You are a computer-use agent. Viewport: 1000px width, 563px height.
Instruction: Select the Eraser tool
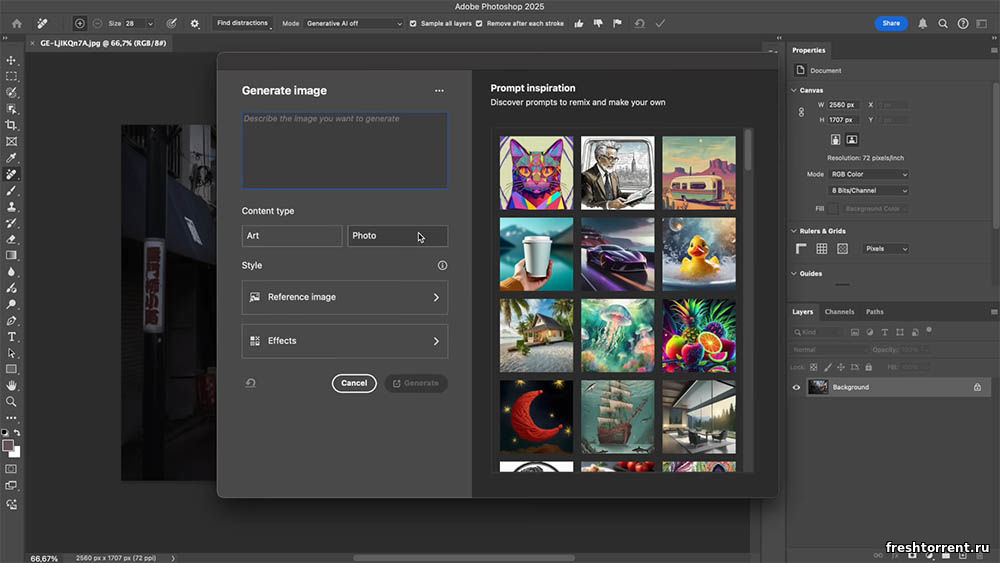tap(11, 239)
